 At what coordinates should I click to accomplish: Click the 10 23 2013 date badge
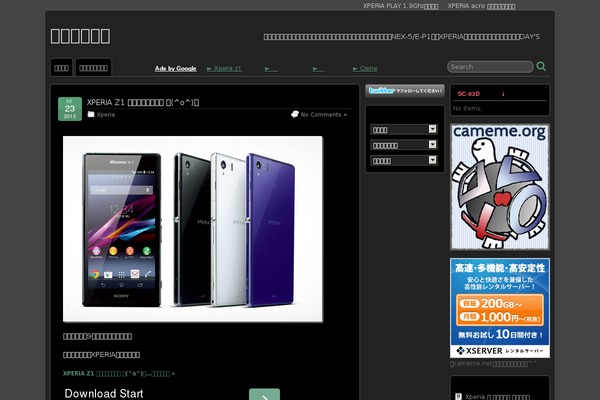point(70,109)
